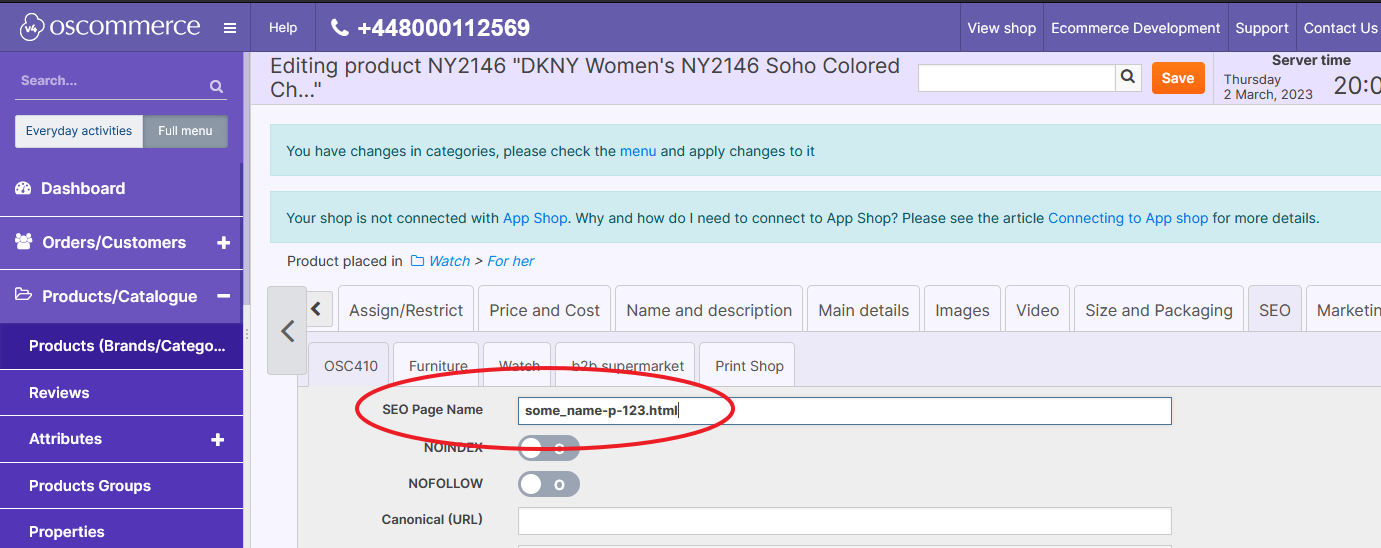Screen dimensions: 1381x548
Task: Open the Watch category folder breadcrumb
Action: point(448,261)
